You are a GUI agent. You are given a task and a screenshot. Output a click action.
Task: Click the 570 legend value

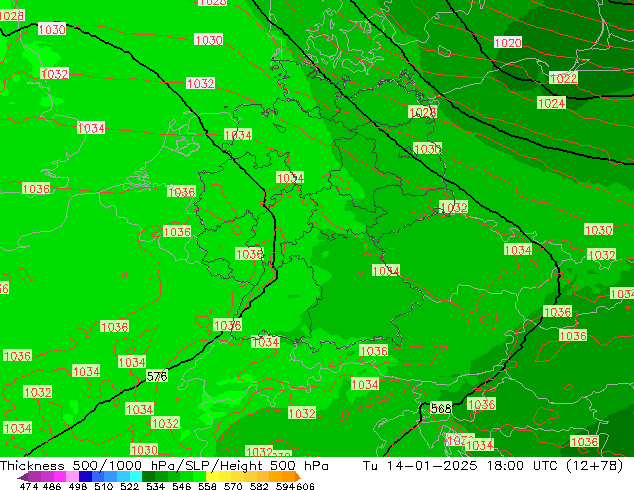coord(233,486)
